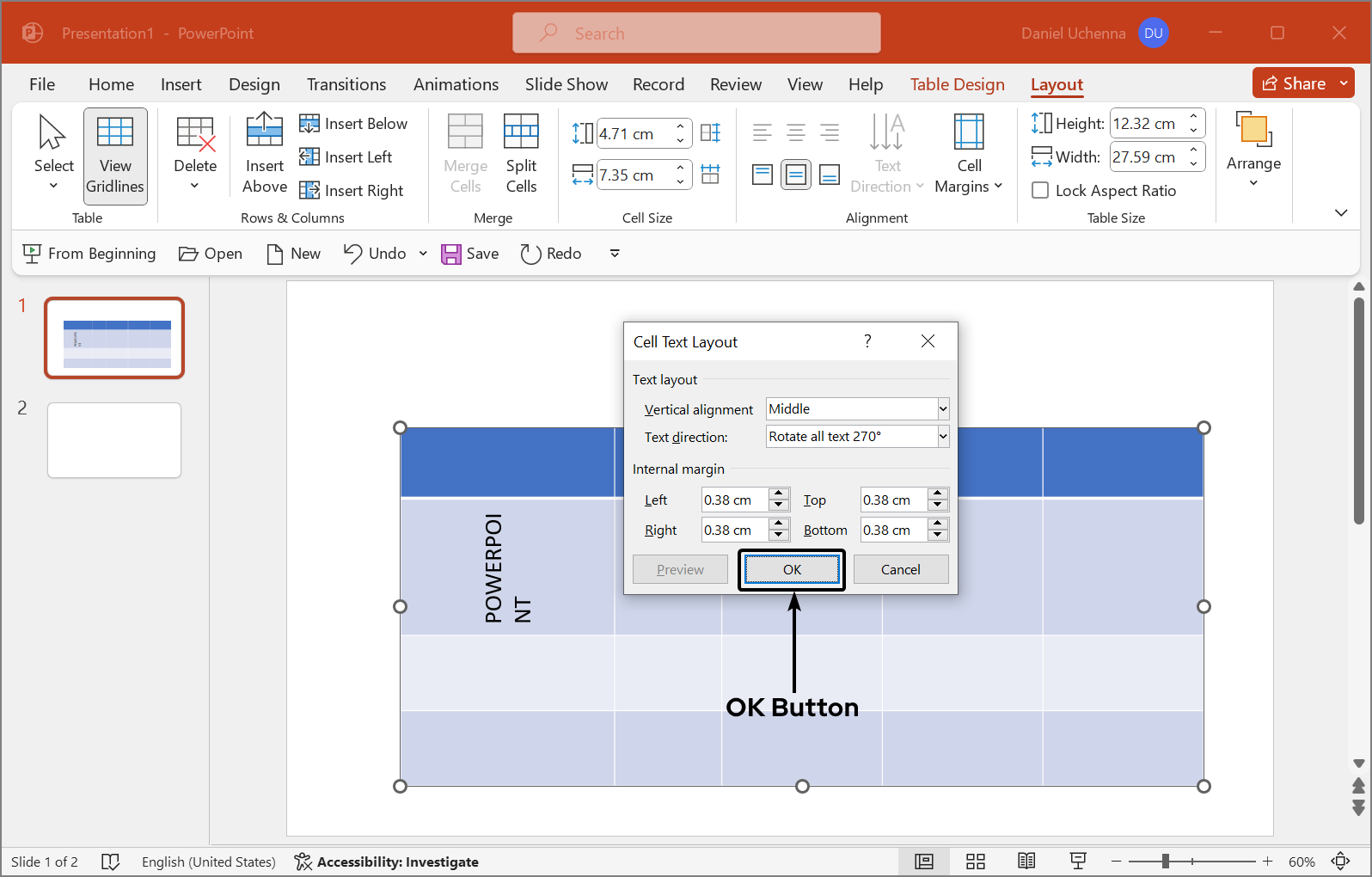The height and width of the screenshot is (877, 1372).
Task: Toggle Center Vertically alignment button
Action: 796,175
